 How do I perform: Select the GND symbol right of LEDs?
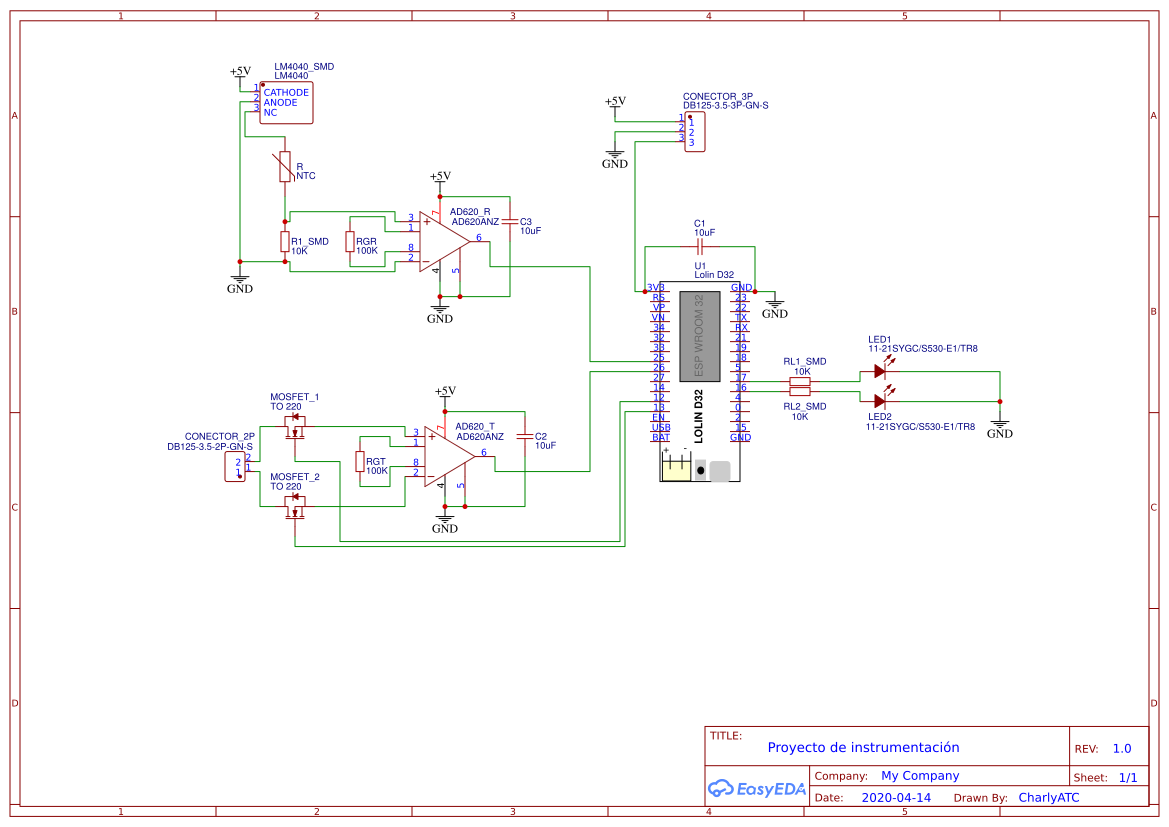tap(999, 427)
